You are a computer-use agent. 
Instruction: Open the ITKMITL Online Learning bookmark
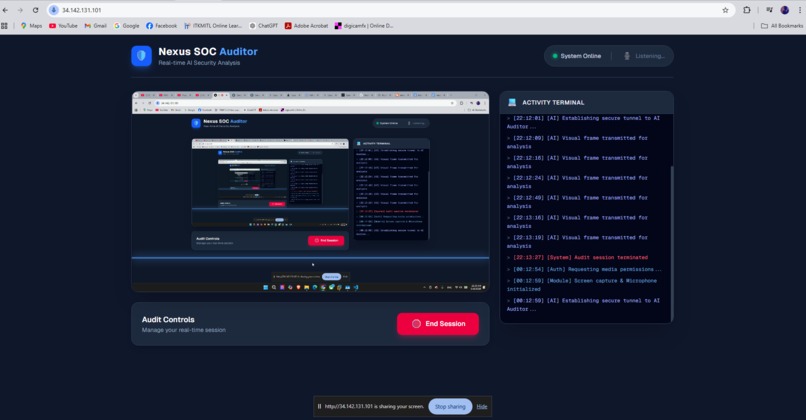click(213, 26)
